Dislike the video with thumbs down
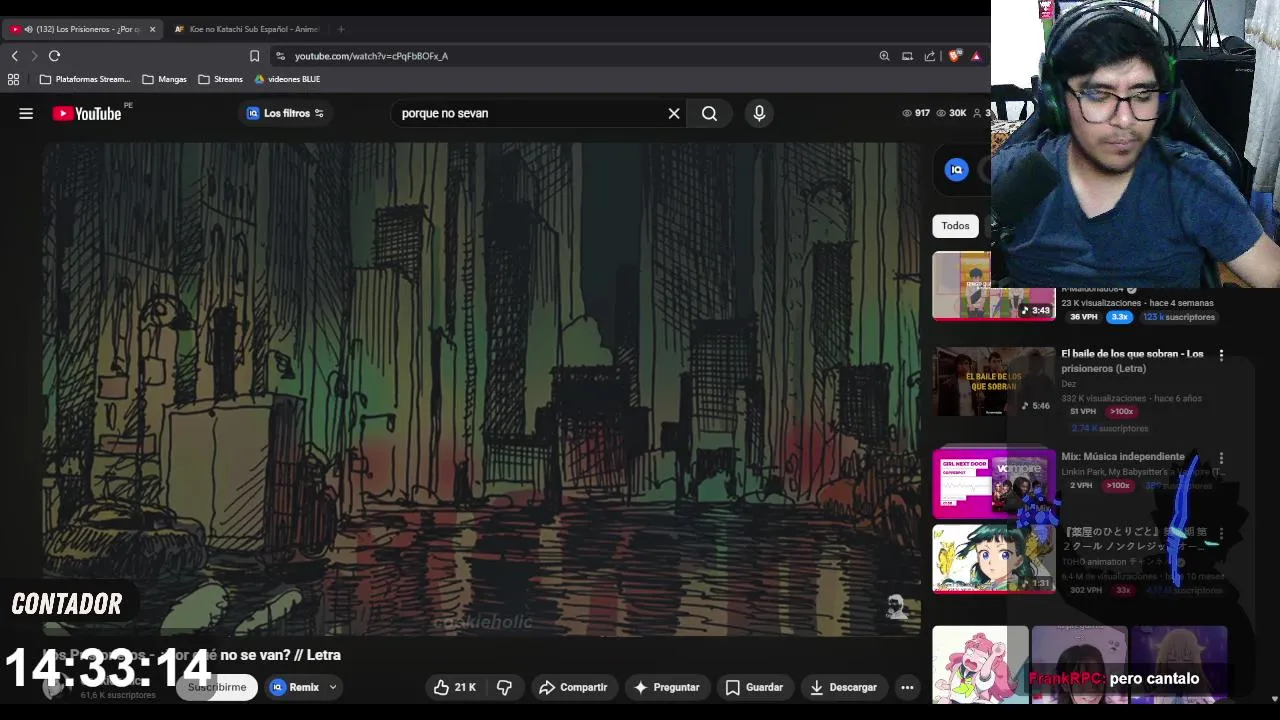The height and width of the screenshot is (720, 1280). point(504,687)
